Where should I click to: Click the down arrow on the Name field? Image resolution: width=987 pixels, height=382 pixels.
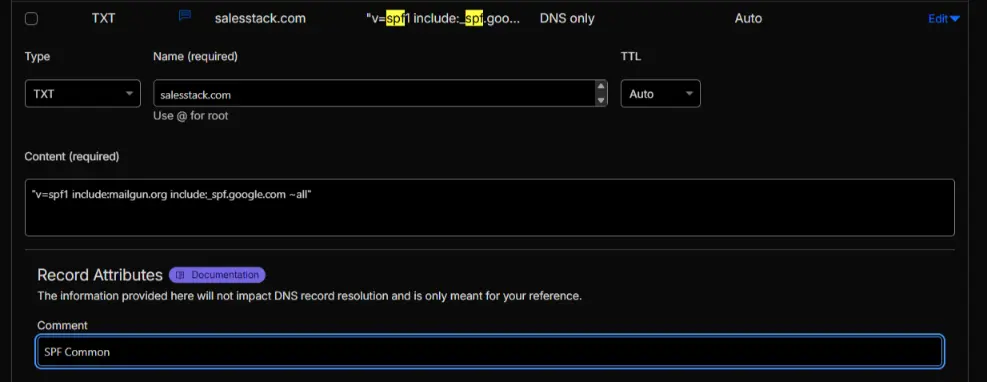point(601,100)
